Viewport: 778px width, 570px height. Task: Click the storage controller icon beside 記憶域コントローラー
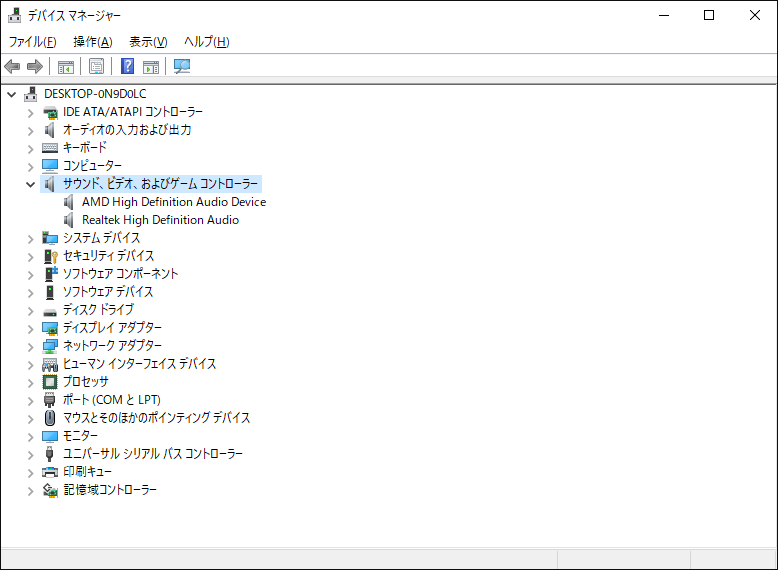pyautogui.click(x=50, y=490)
